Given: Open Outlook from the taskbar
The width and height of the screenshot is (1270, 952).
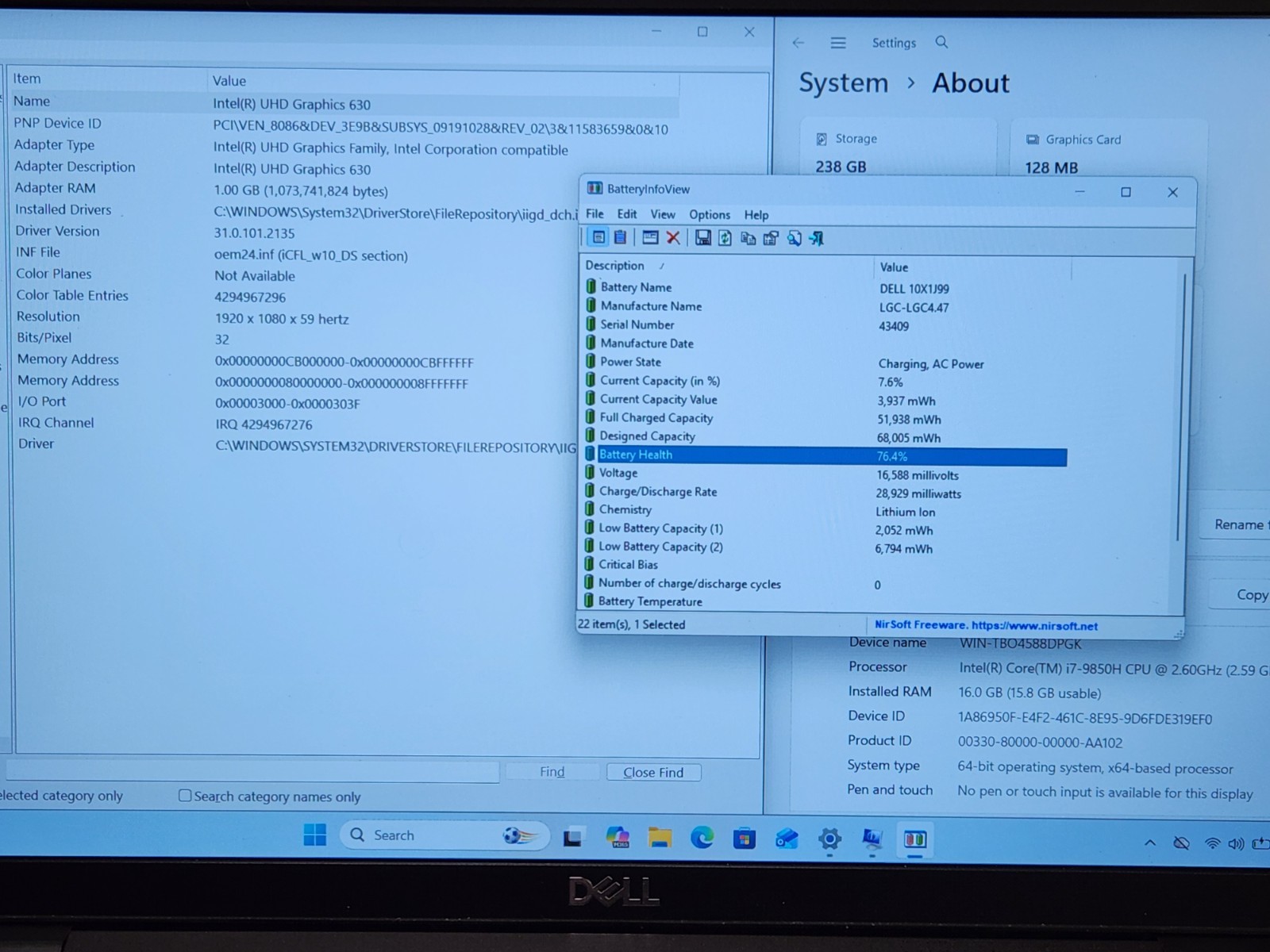Looking at the screenshot, I should click(x=787, y=839).
